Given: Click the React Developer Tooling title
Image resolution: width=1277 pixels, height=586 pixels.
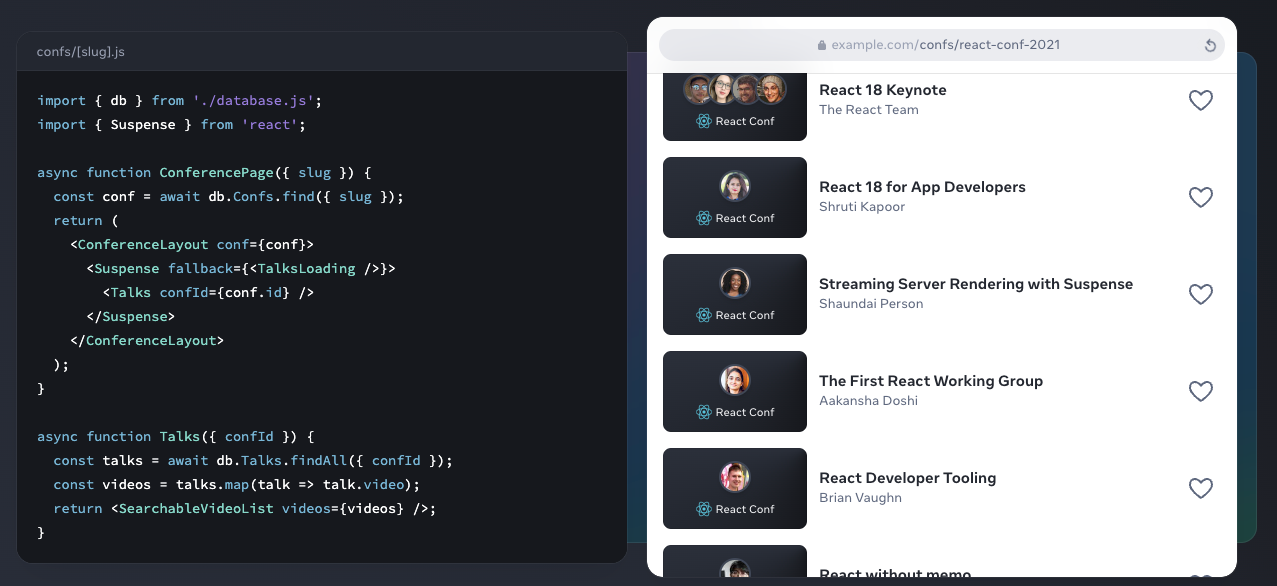Looking at the screenshot, I should click(x=908, y=478).
